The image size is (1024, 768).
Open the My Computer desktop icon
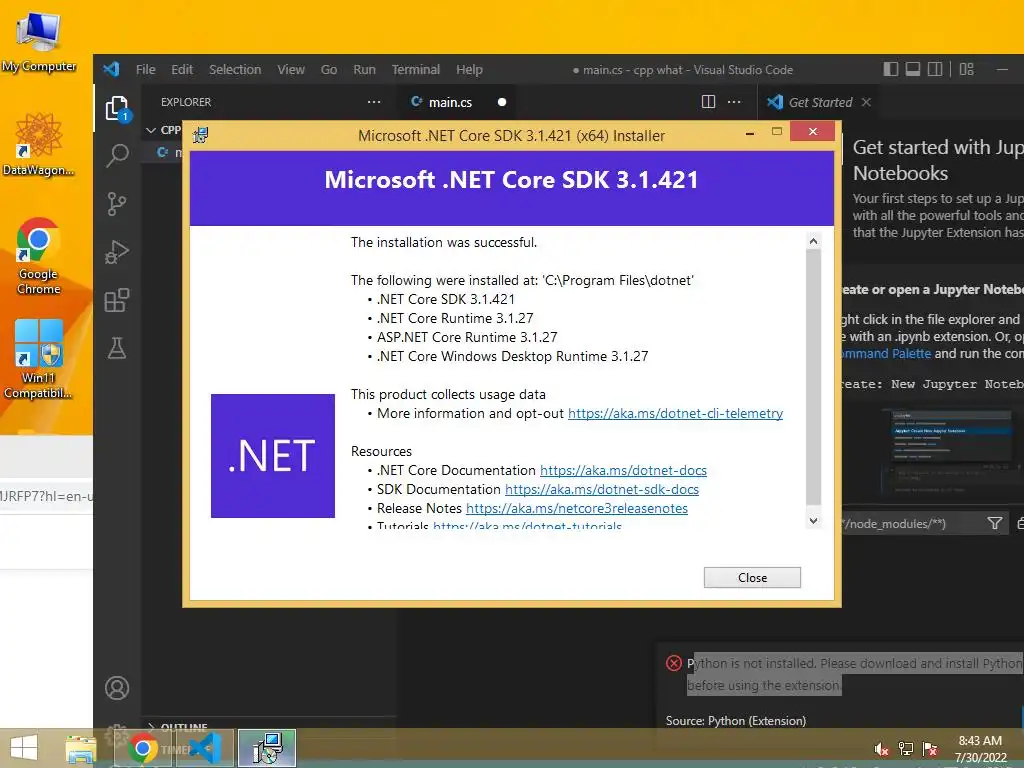[x=39, y=41]
